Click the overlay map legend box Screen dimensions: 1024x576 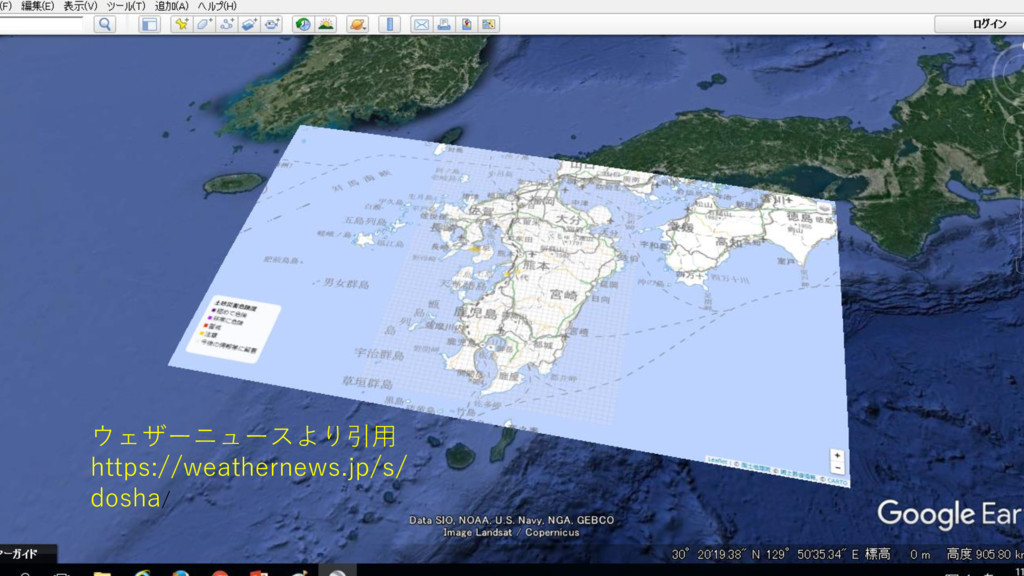[x=233, y=327]
